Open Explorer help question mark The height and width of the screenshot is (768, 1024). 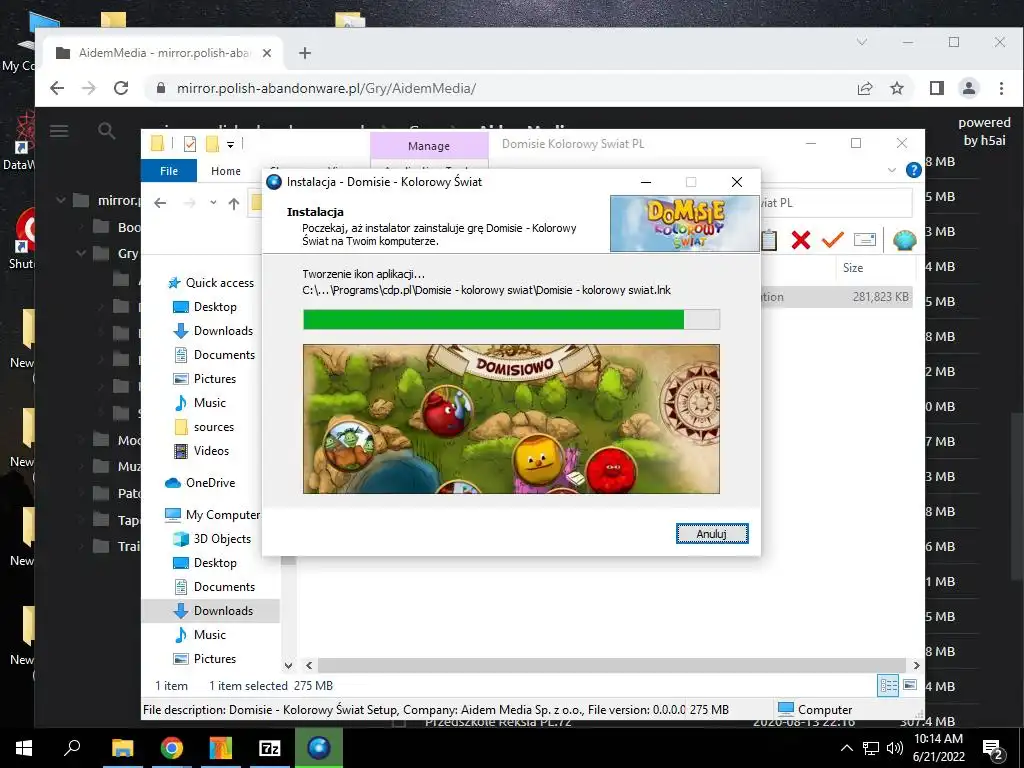[x=914, y=170]
